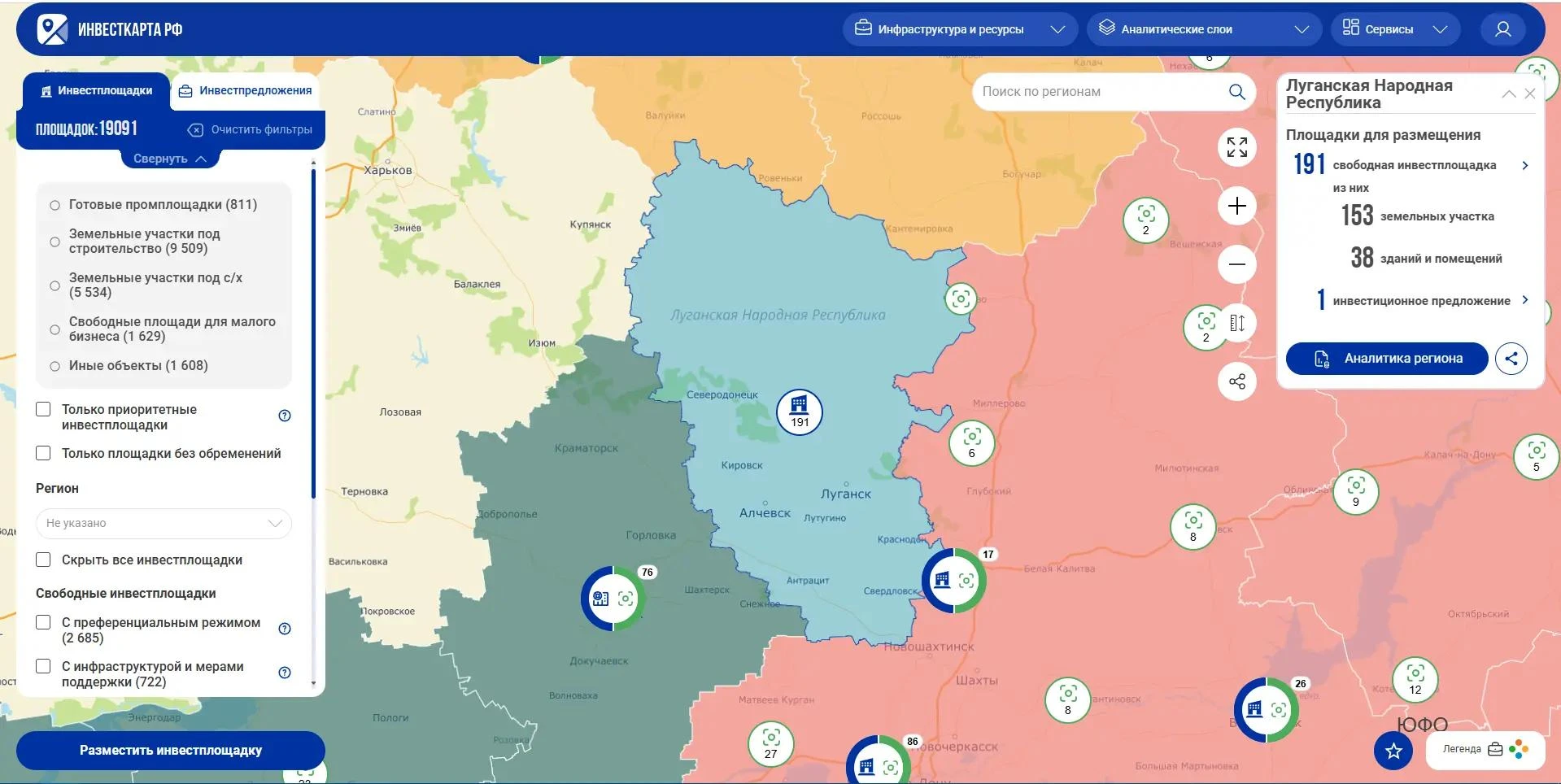Enable Только приоритетные инвестплощадки checkbox

tap(44, 409)
